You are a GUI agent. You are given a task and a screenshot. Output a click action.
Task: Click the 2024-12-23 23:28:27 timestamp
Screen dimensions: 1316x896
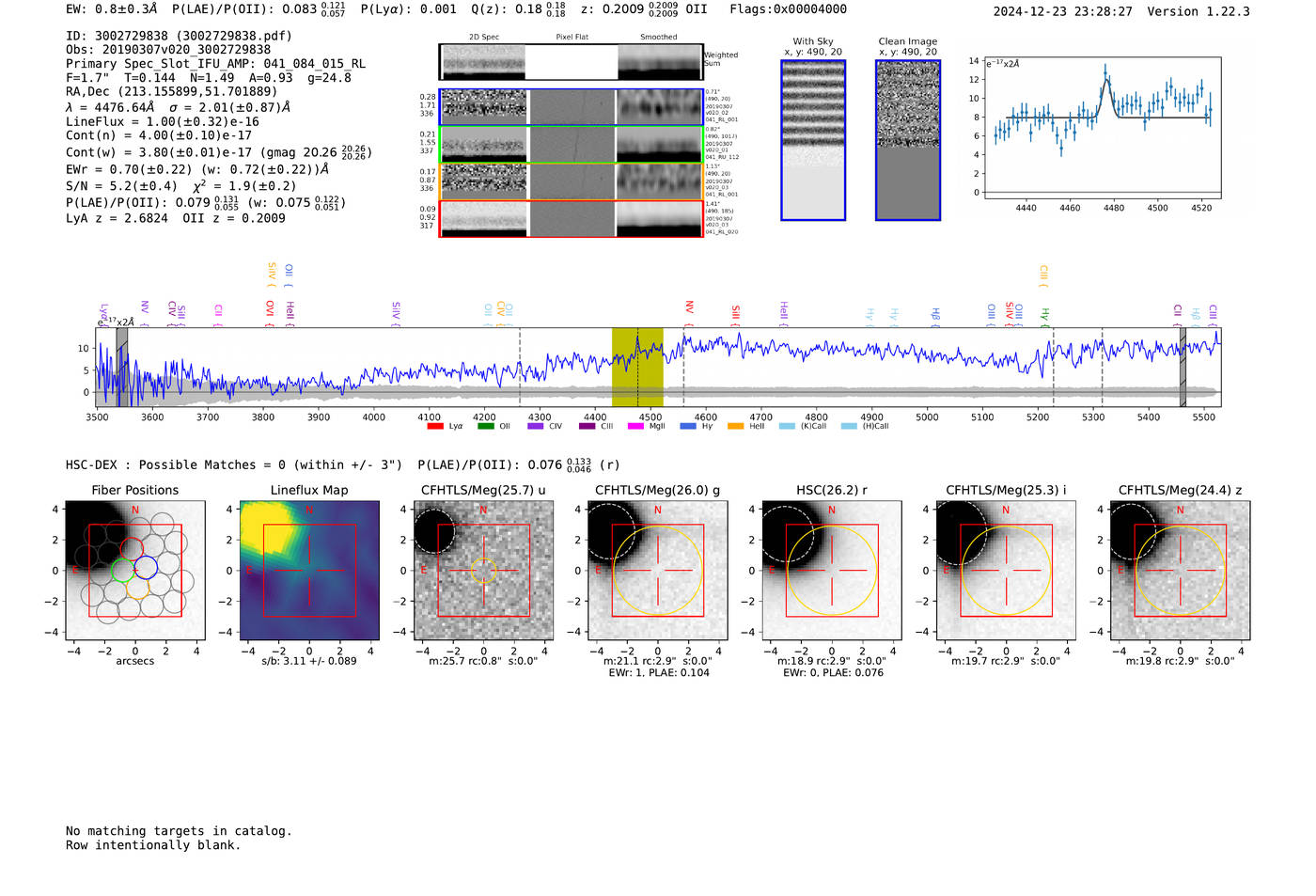click(1062, 11)
